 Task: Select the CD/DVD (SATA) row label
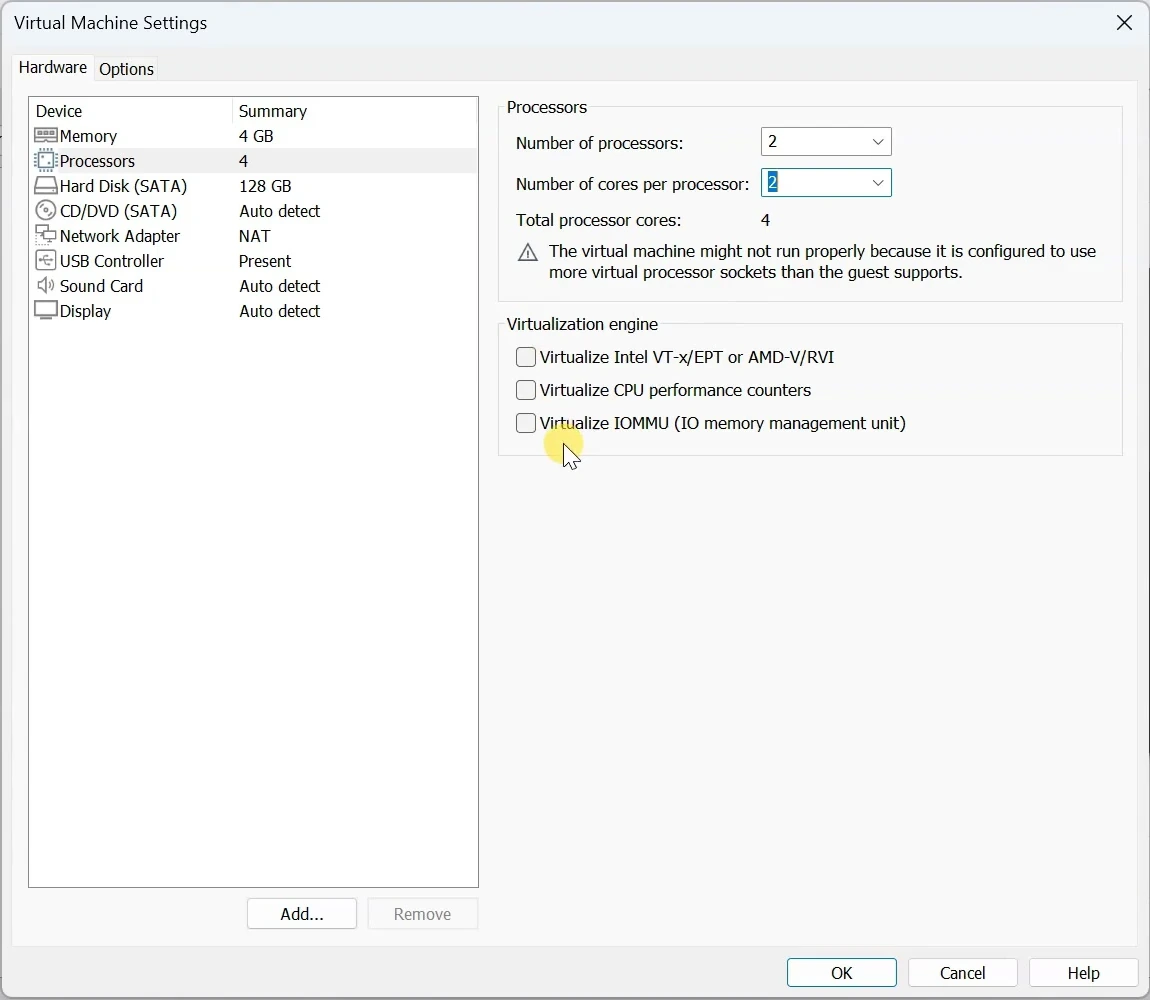(x=118, y=211)
